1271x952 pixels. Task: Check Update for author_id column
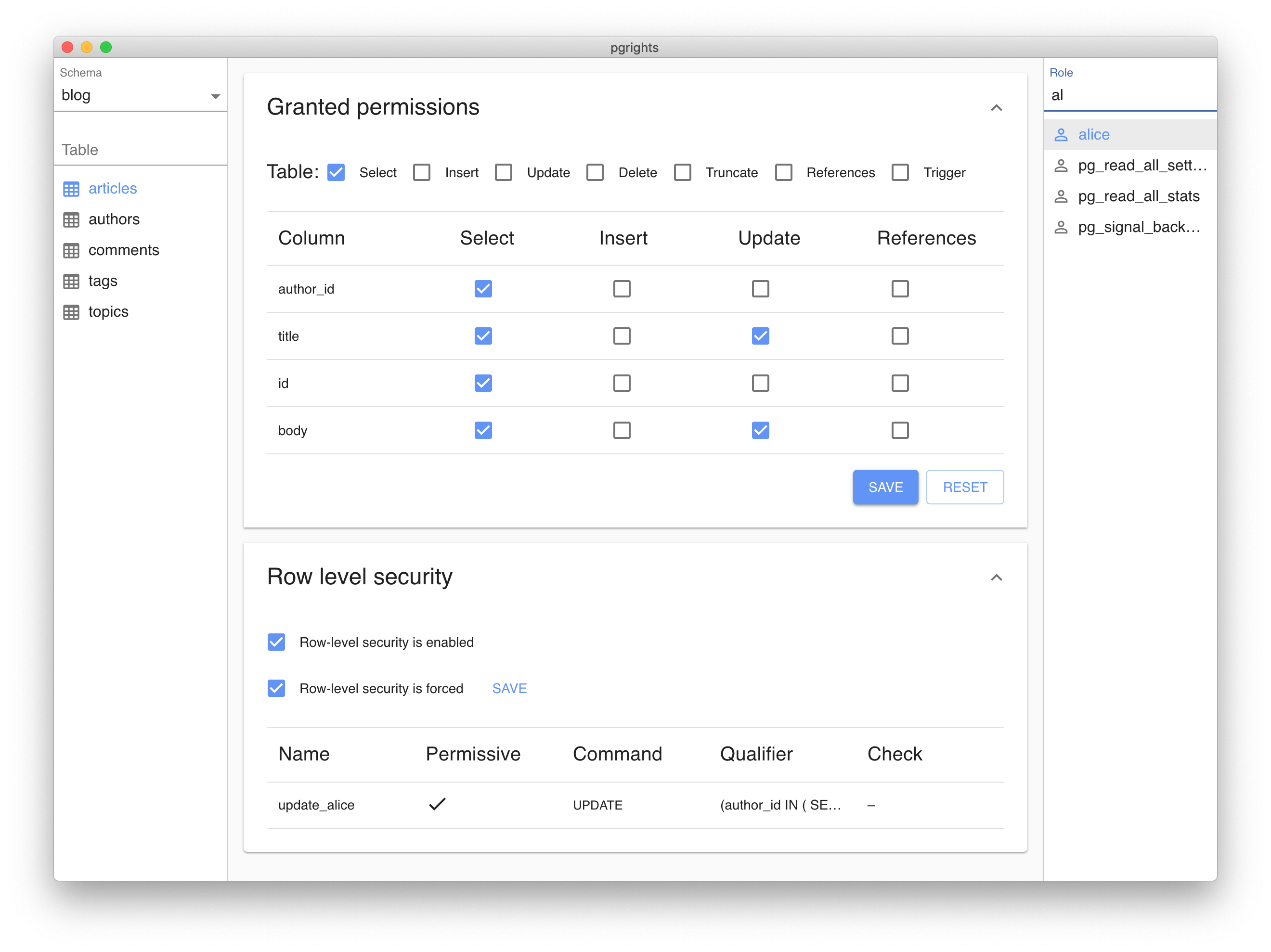click(x=761, y=288)
